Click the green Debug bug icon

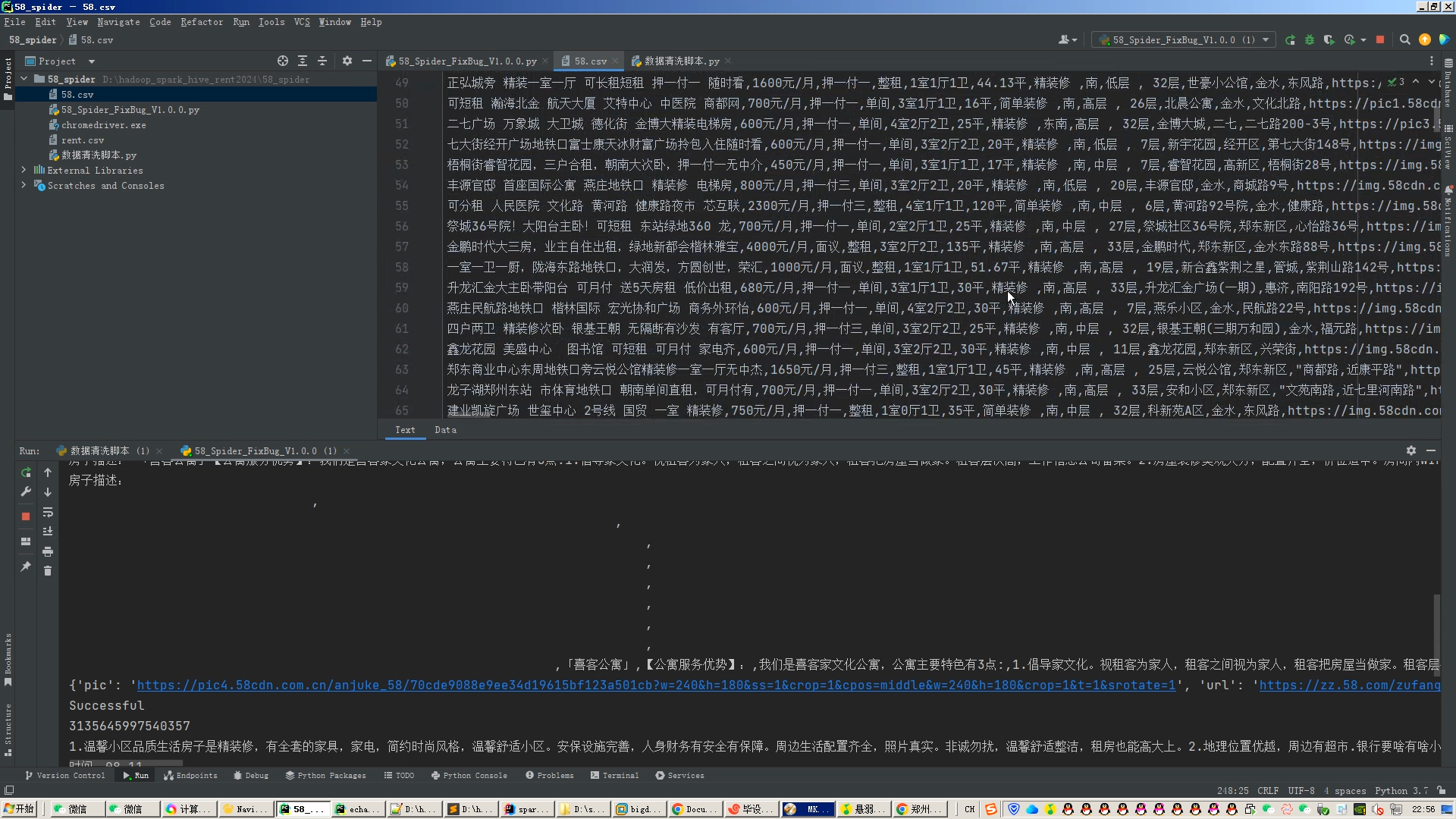coord(1310,40)
